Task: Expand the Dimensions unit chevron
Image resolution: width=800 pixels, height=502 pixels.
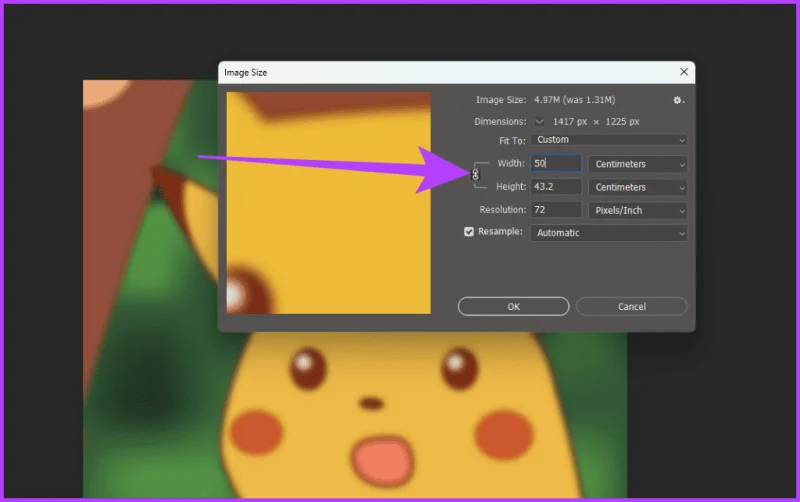Action: pyautogui.click(x=539, y=121)
